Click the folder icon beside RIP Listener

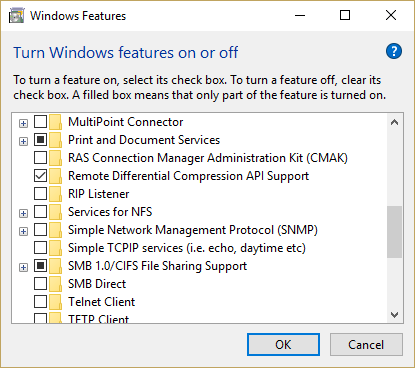click(55, 194)
